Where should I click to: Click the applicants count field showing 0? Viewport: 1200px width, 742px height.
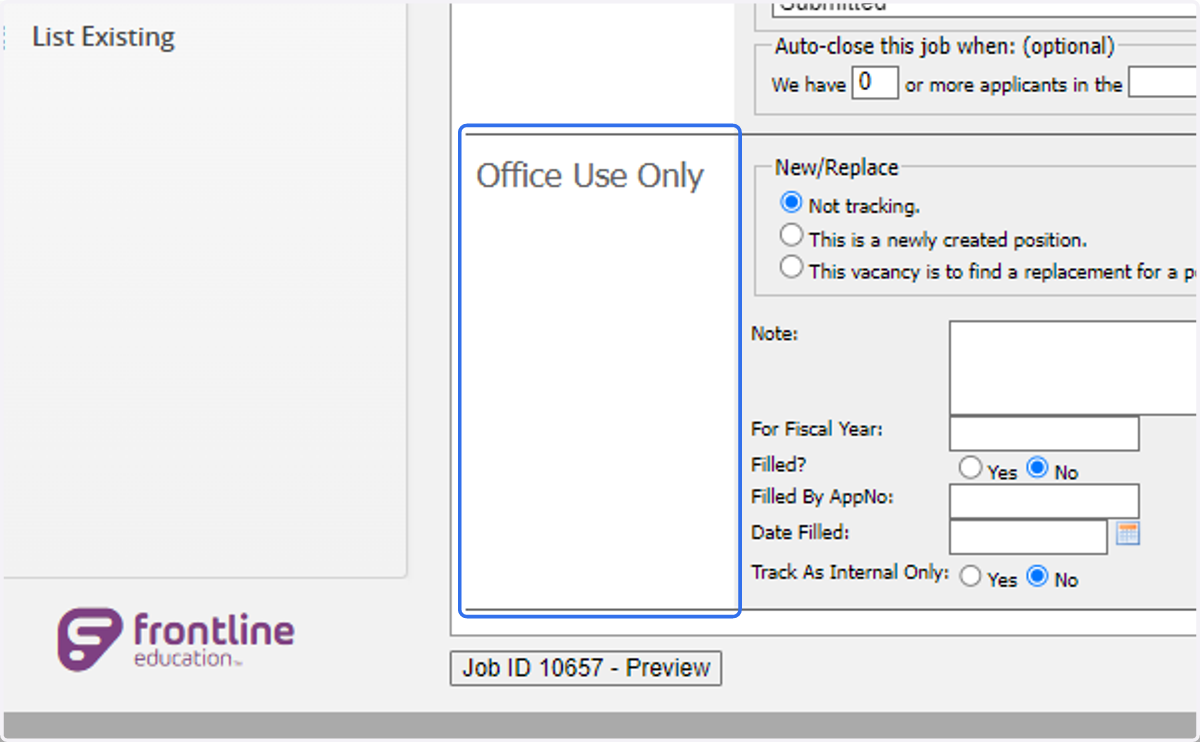pyautogui.click(x=875, y=83)
